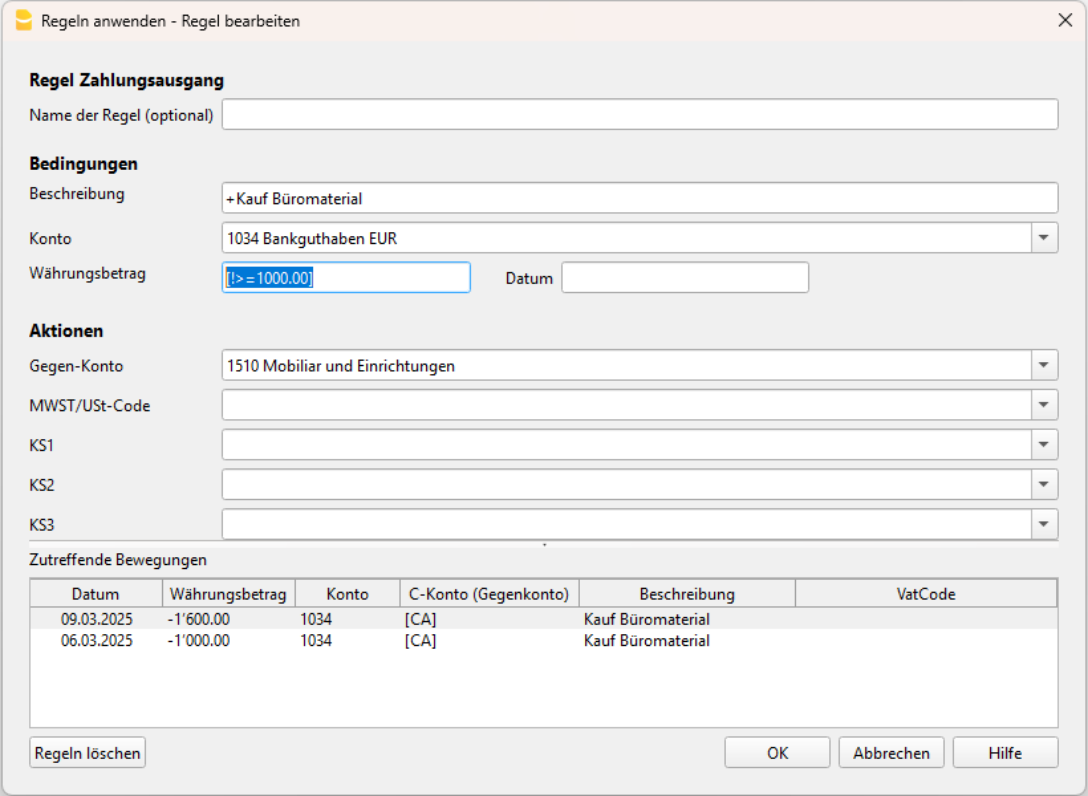Image resolution: width=1088 pixels, height=796 pixels.
Task: Sort table by Datum column header
Action: coord(95,594)
